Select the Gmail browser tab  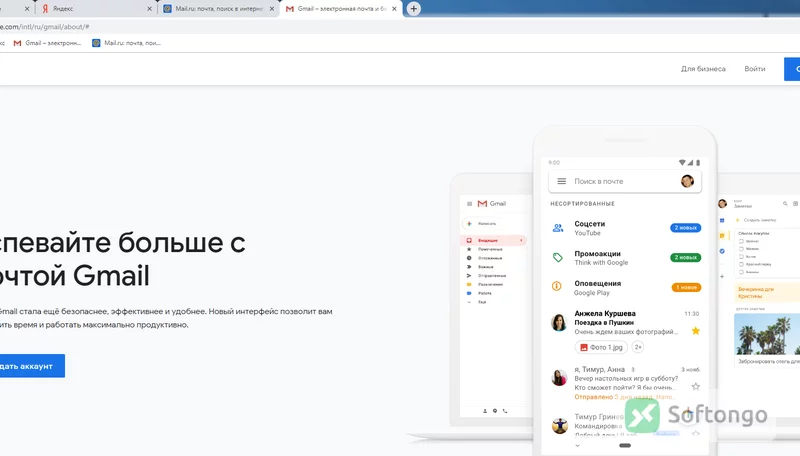coord(341,9)
